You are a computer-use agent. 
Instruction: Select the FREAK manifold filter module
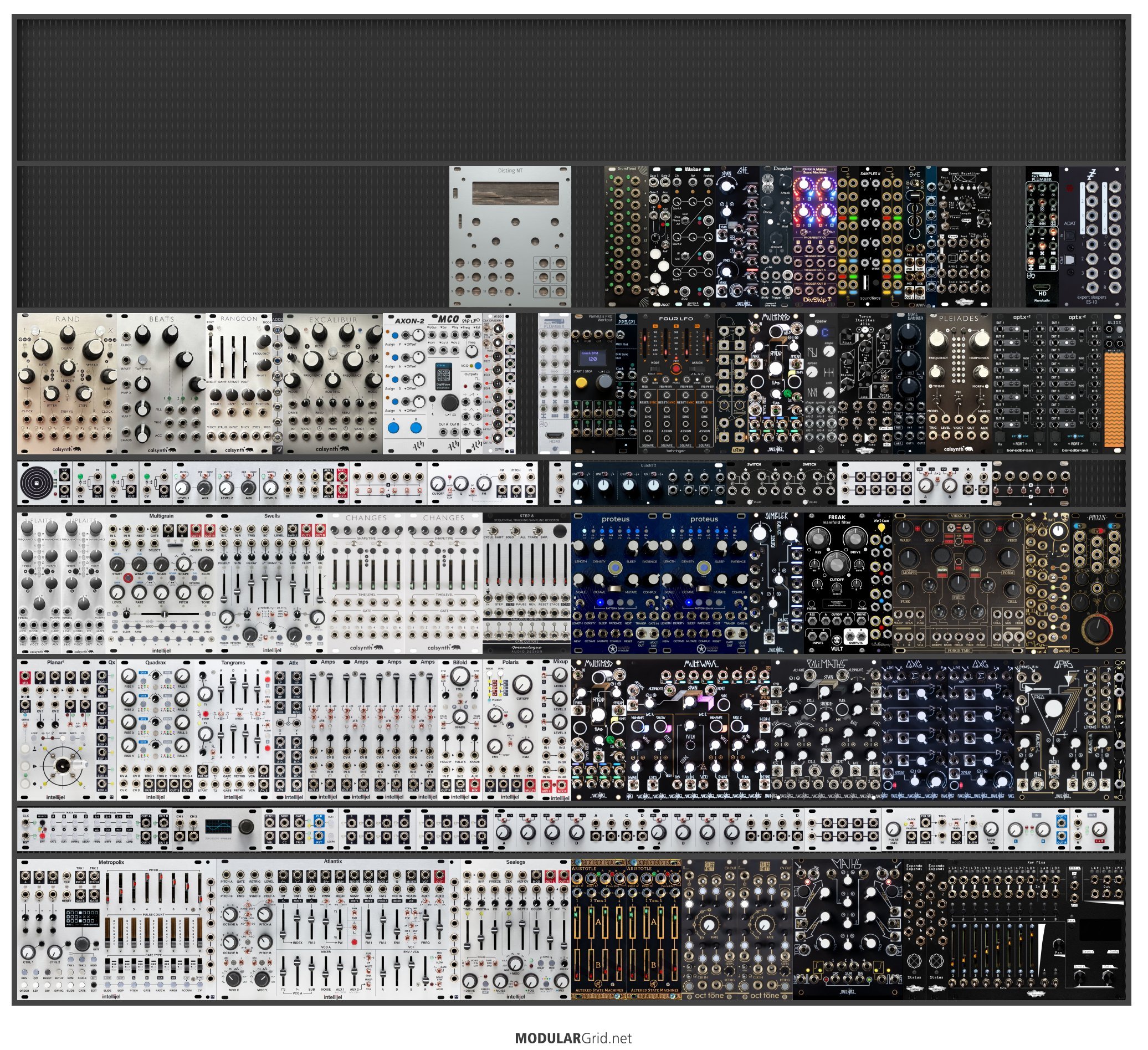(837, 583)
